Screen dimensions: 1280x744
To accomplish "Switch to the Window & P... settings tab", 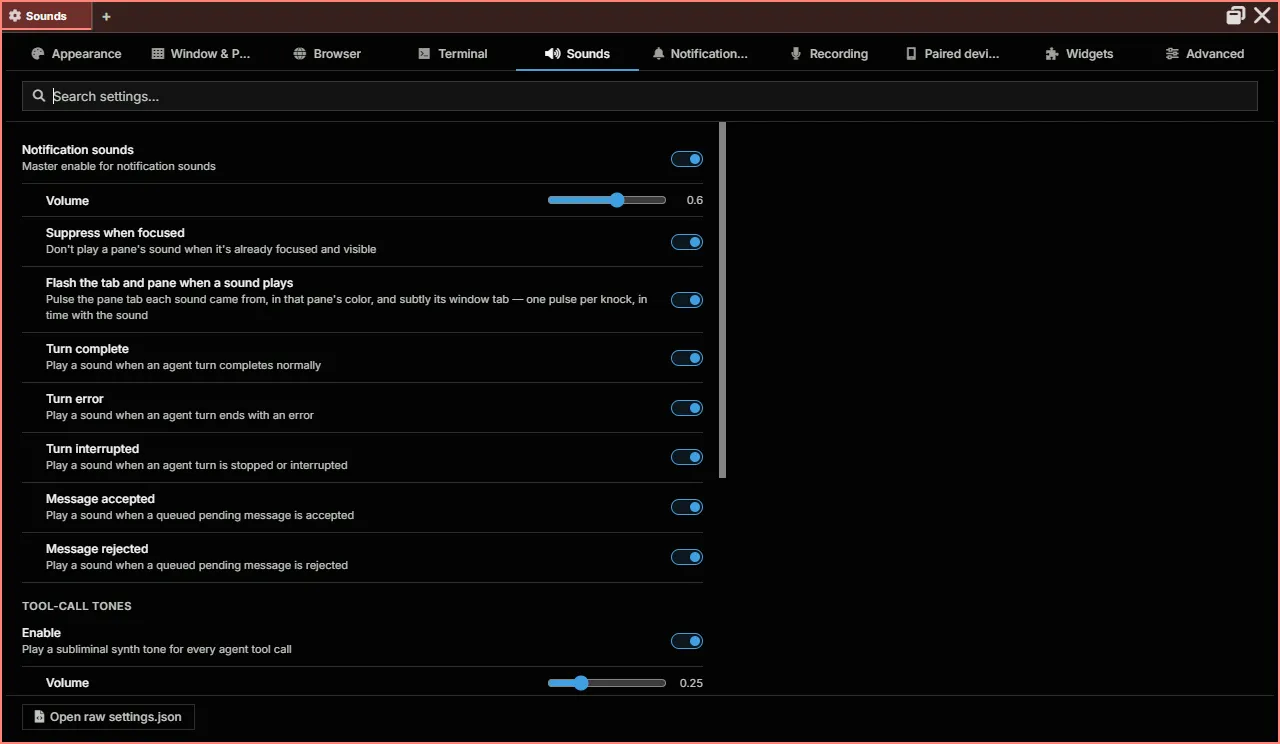I will point(201,54).
